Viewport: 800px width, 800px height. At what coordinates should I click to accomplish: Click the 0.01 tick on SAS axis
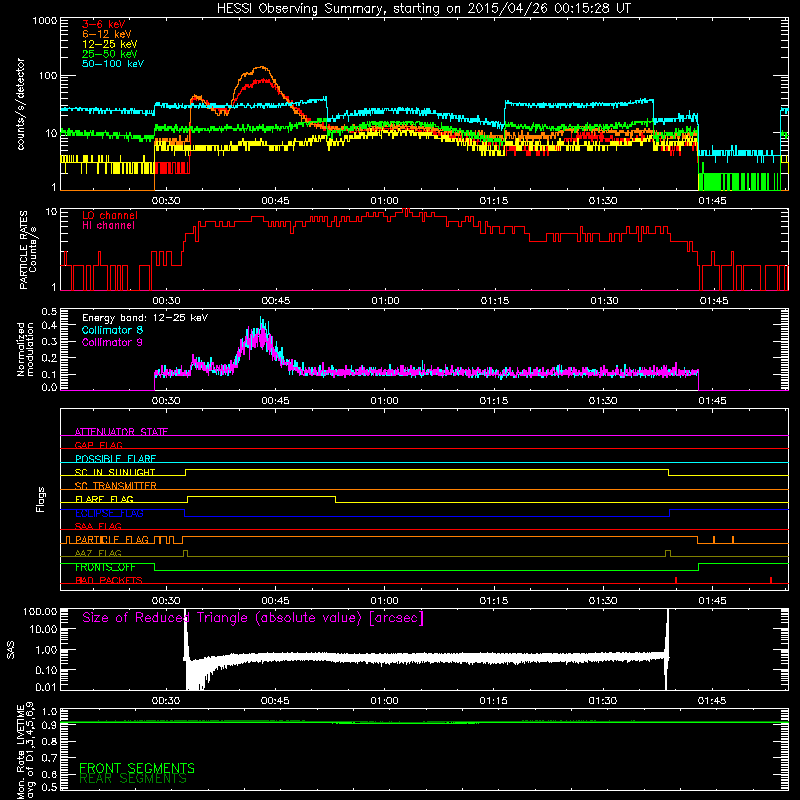coord(46,687)
